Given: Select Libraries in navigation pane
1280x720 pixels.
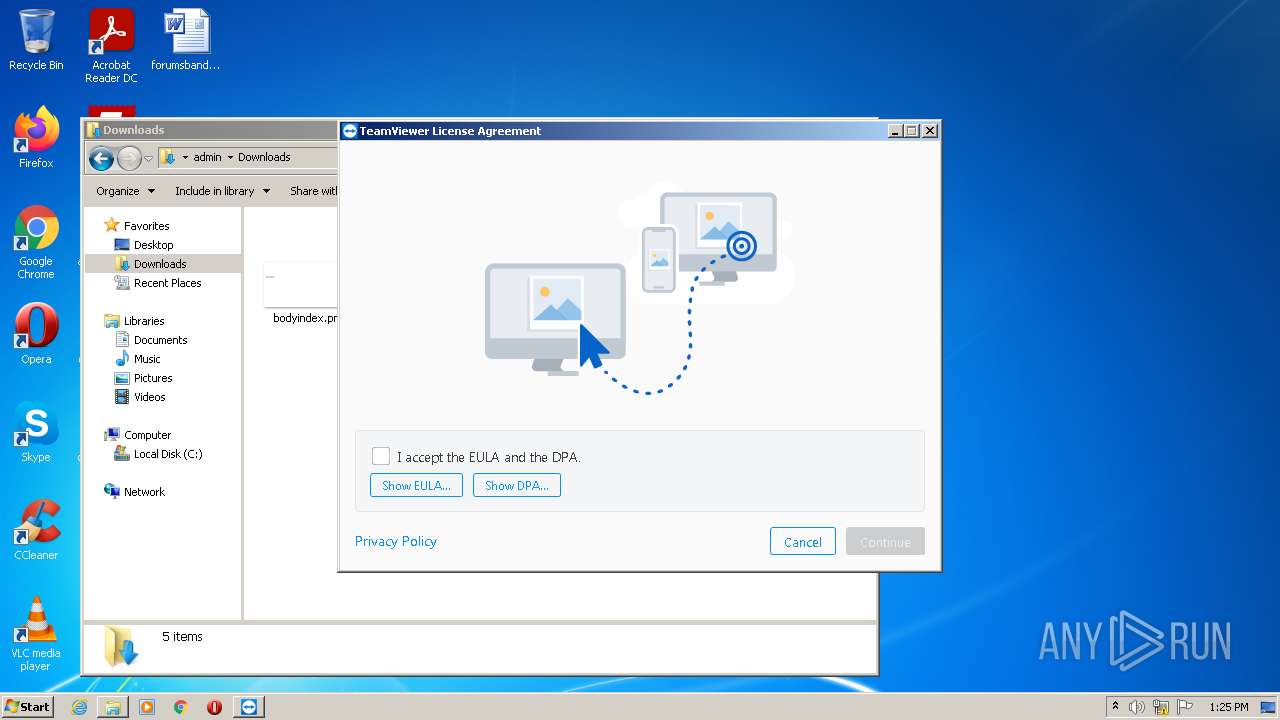Looking at the screenshot, I should coord(144,321).
